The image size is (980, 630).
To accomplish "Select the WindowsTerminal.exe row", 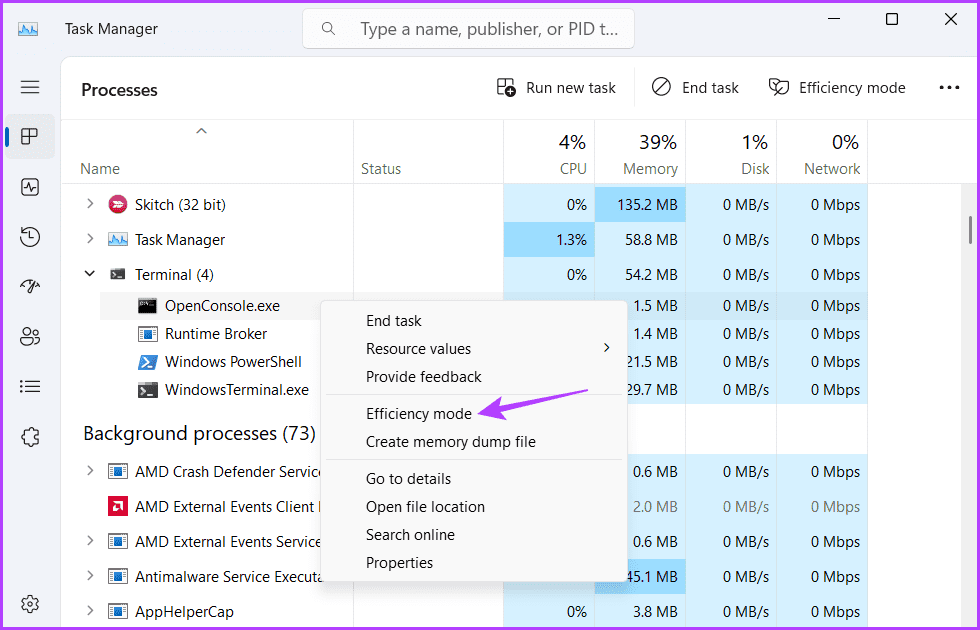I will point(237,390).
